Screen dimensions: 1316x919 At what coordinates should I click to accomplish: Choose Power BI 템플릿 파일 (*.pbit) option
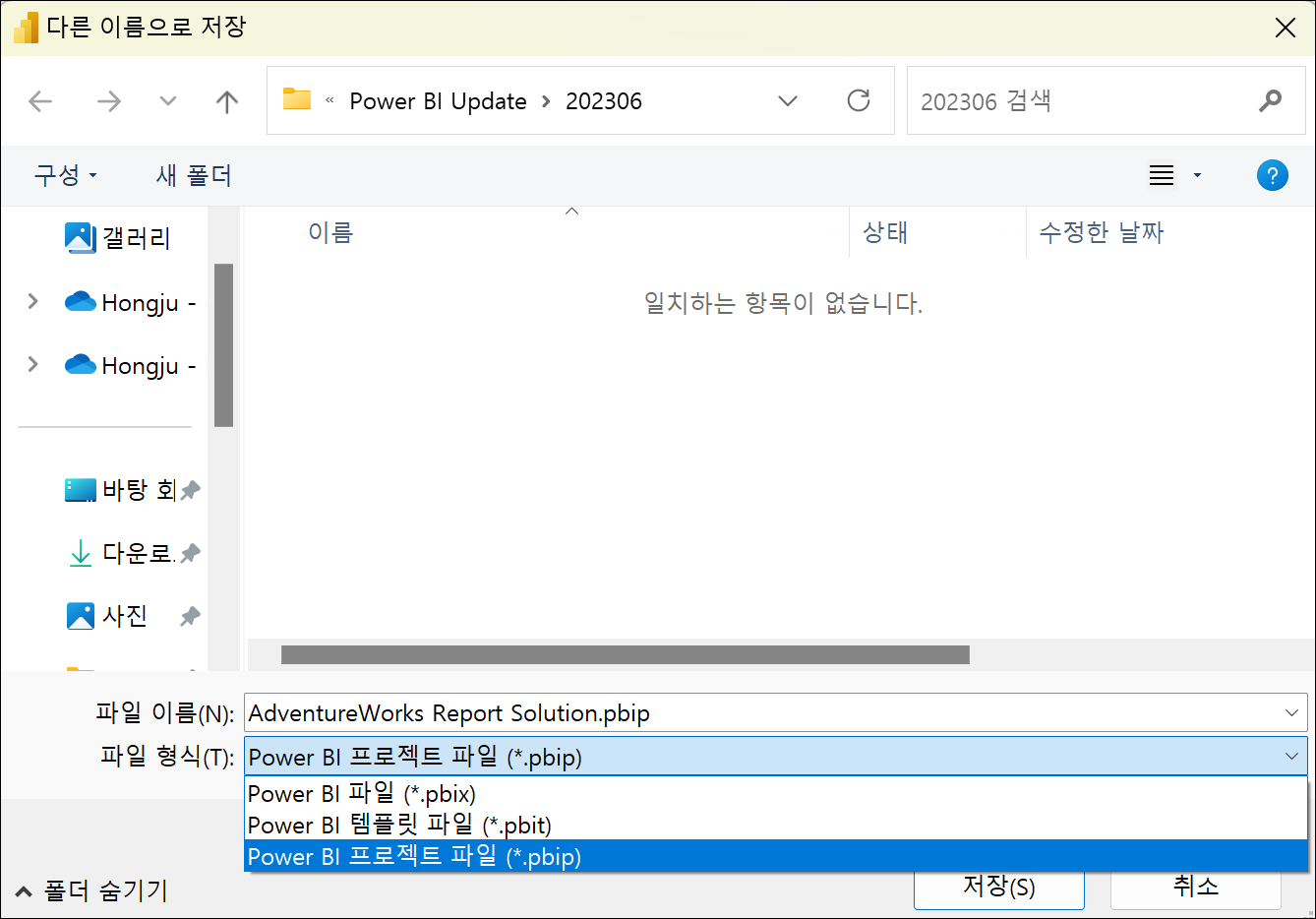point(775,825)
